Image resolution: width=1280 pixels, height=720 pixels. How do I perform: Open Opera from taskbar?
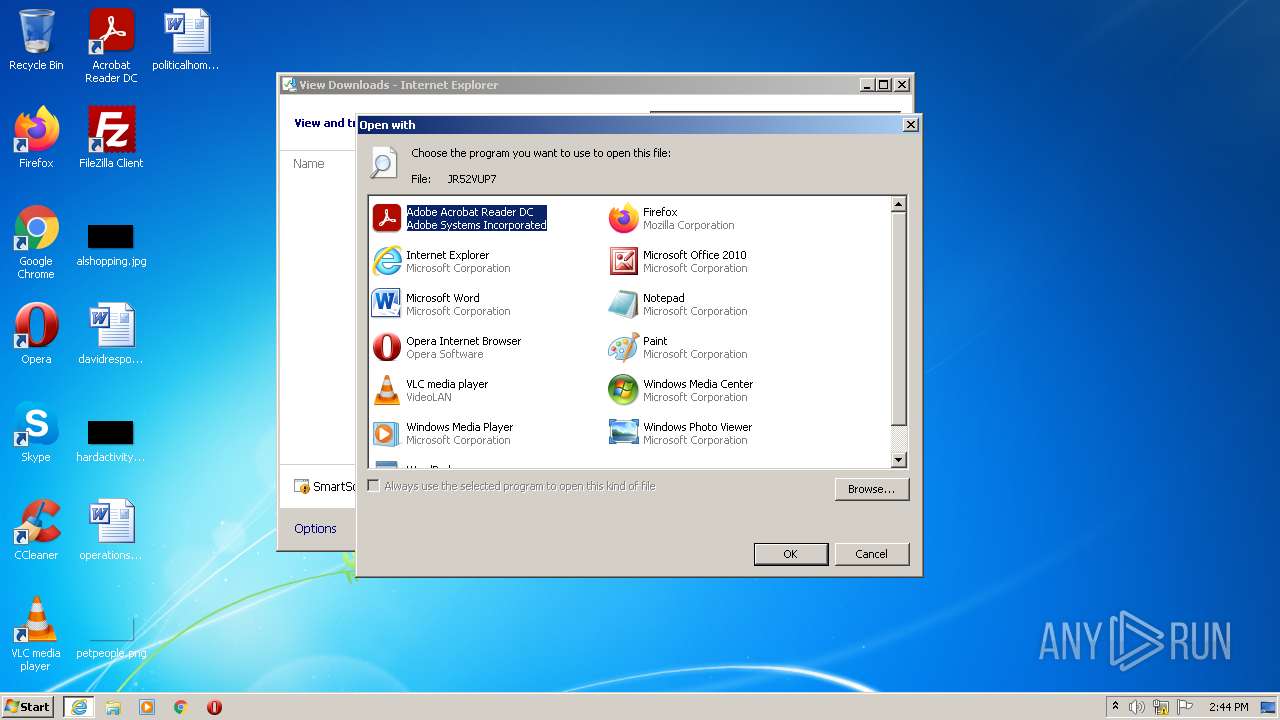214,707
